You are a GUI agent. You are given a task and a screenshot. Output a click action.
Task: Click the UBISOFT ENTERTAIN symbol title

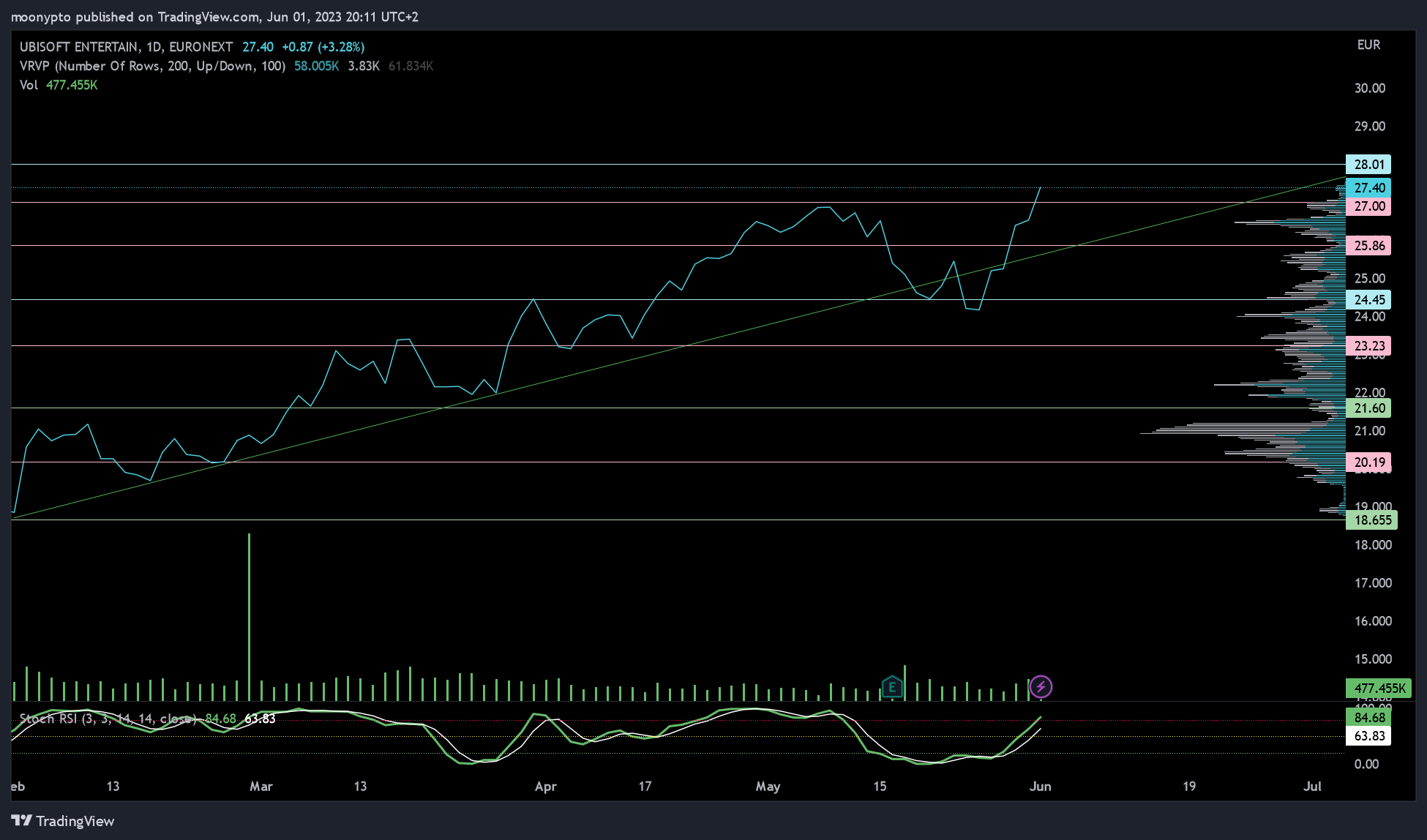click(x=79, y=47)
